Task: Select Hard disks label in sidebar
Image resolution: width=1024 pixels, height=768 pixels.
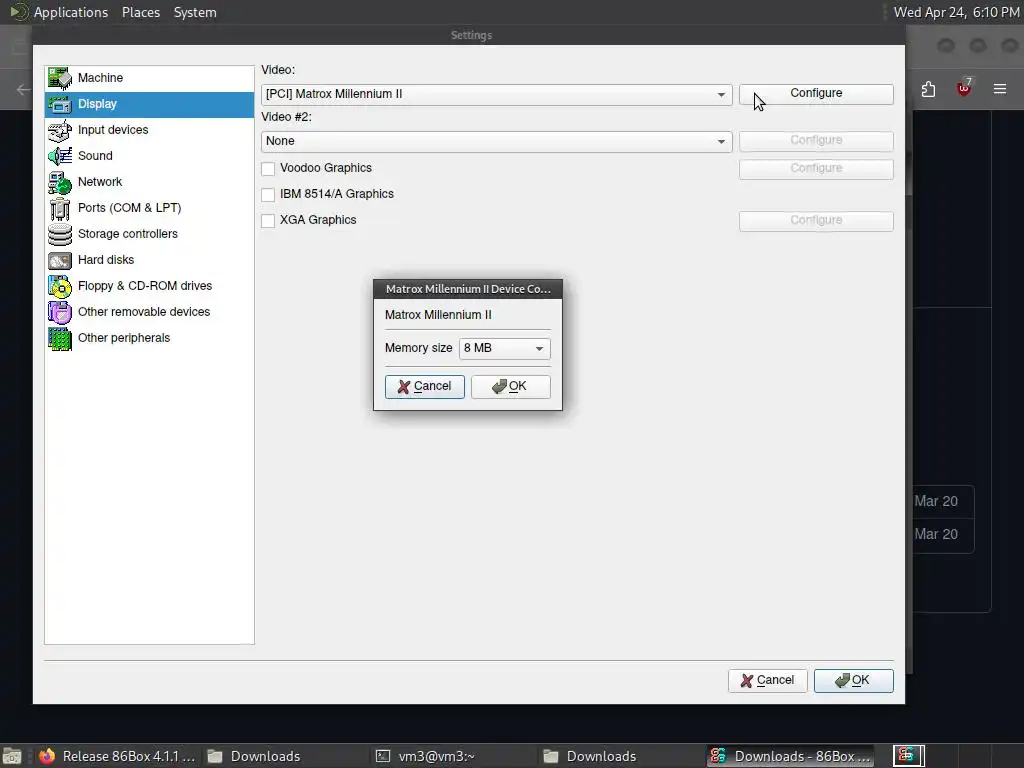Action: [x=106, y=260]
